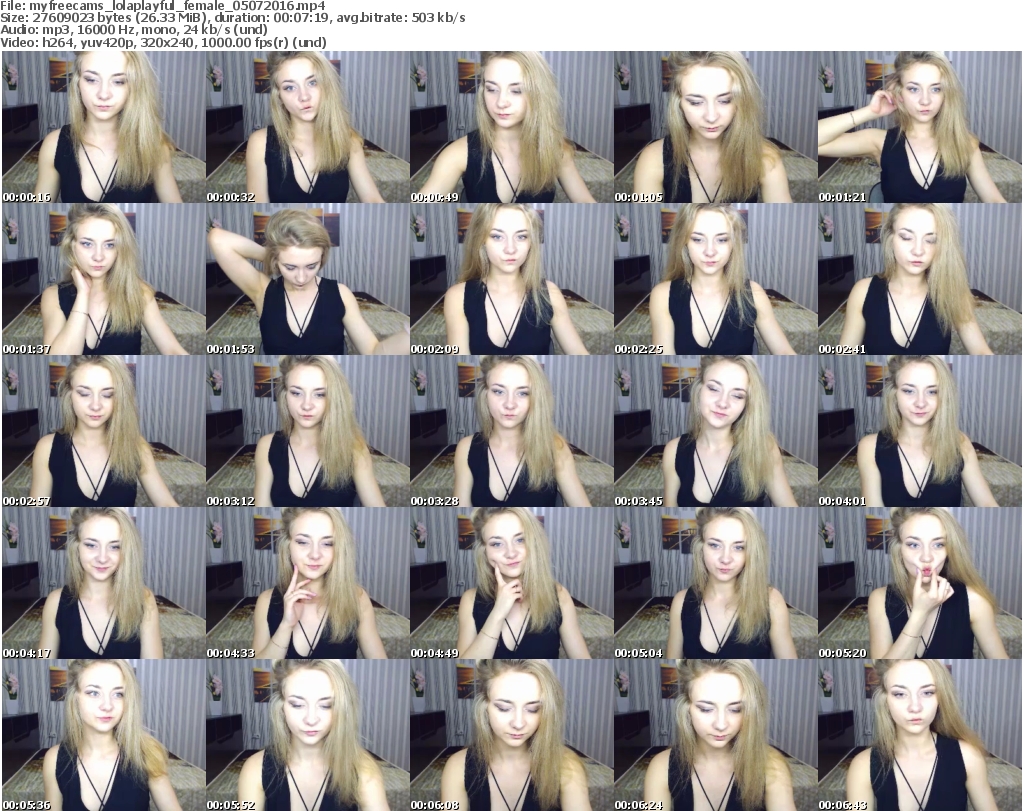Select the thumbnail stamped 00:02:41
This screenshot has height=811, width=1024.
point(920,279)
